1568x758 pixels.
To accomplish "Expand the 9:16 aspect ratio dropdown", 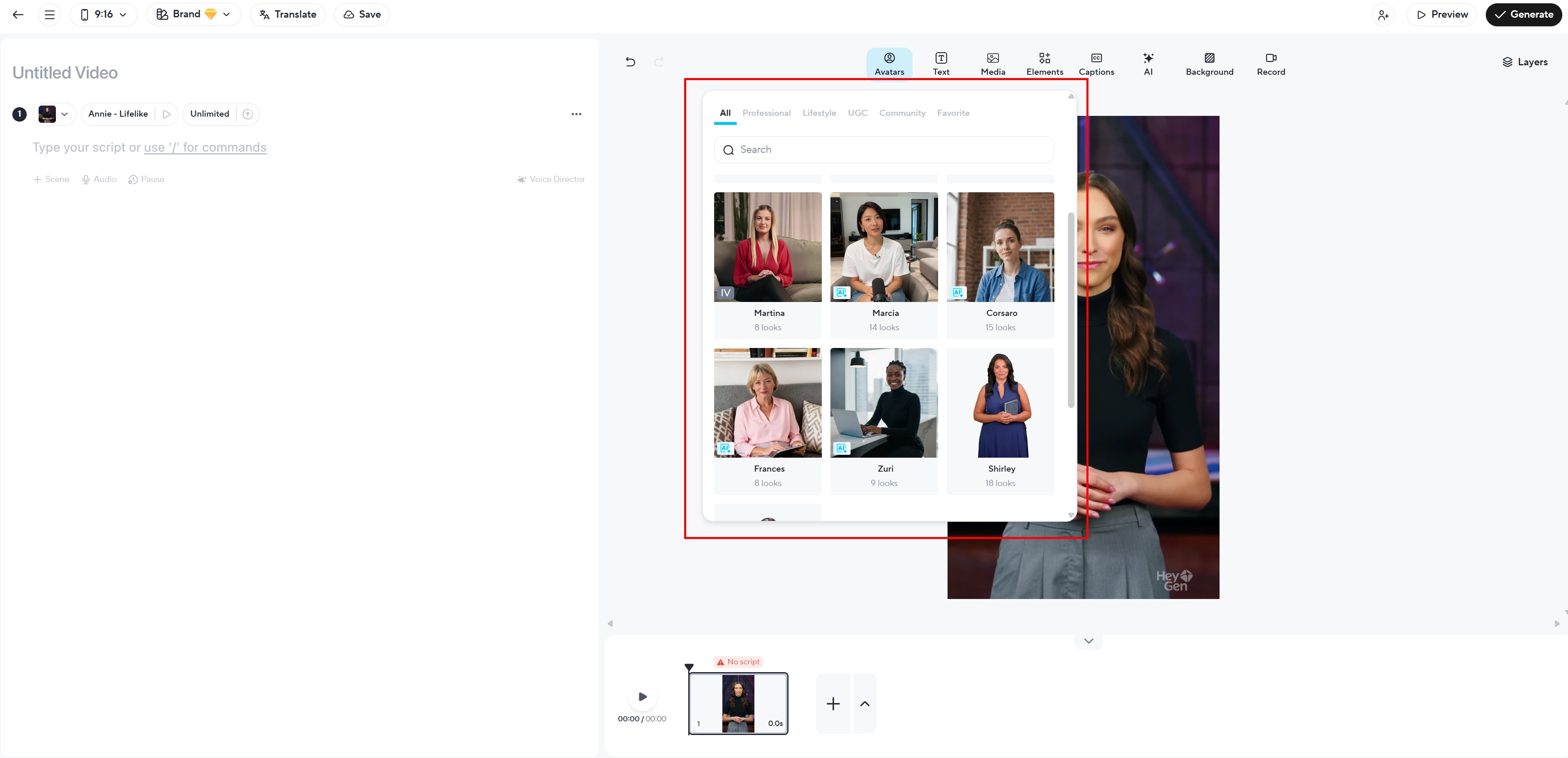I will [x=104, y=15].
